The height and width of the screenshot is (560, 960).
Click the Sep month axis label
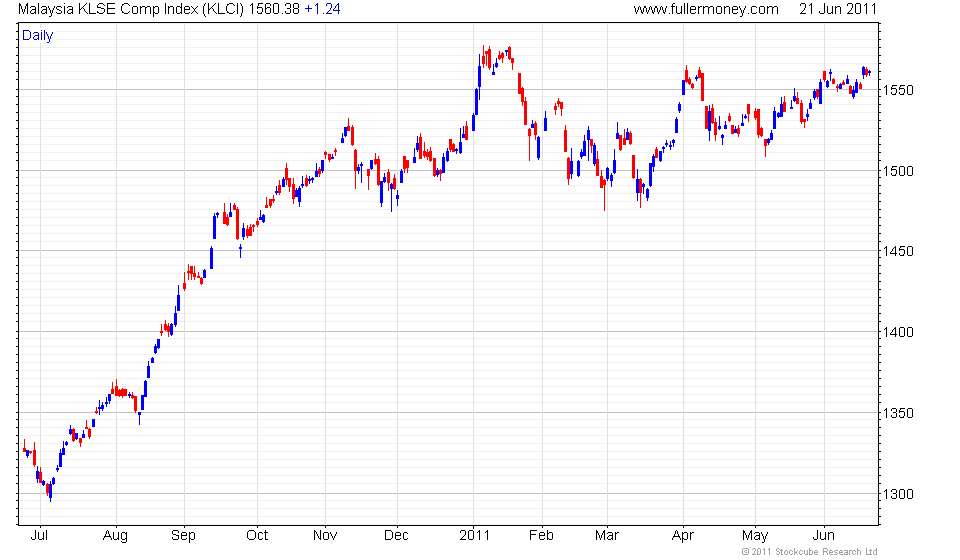click(x=183, y=536)
